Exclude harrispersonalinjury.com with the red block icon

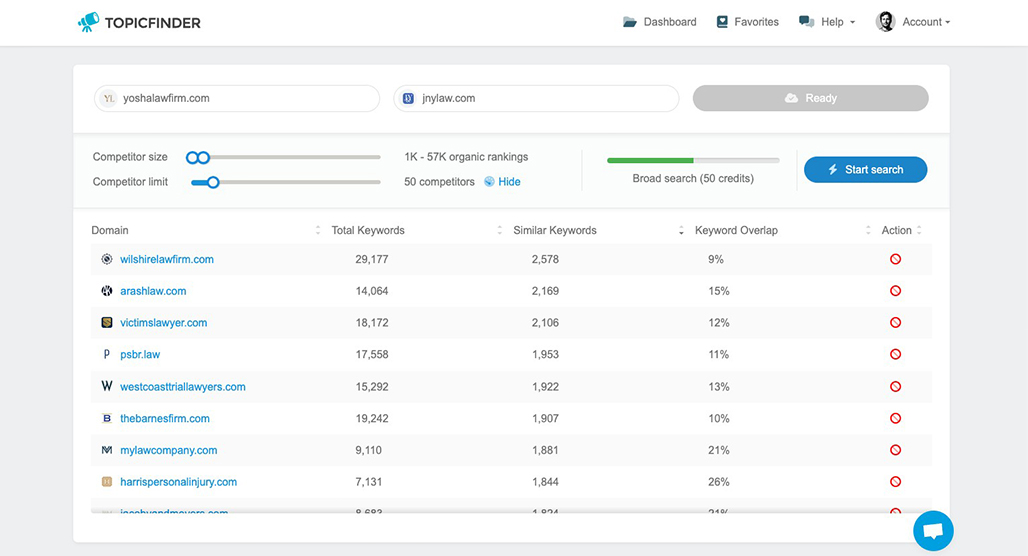point(895,481)
